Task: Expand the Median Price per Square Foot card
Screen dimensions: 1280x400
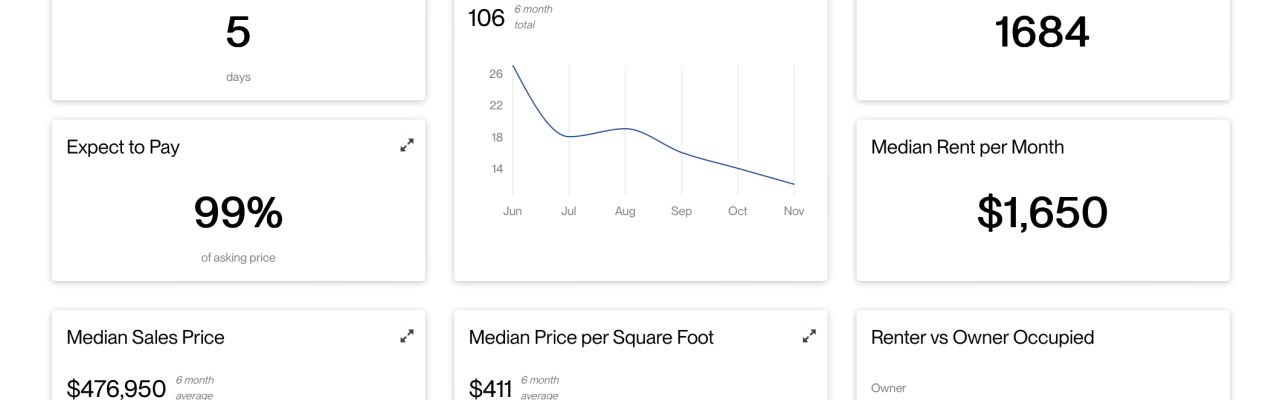Action: (x=809, y=336)
